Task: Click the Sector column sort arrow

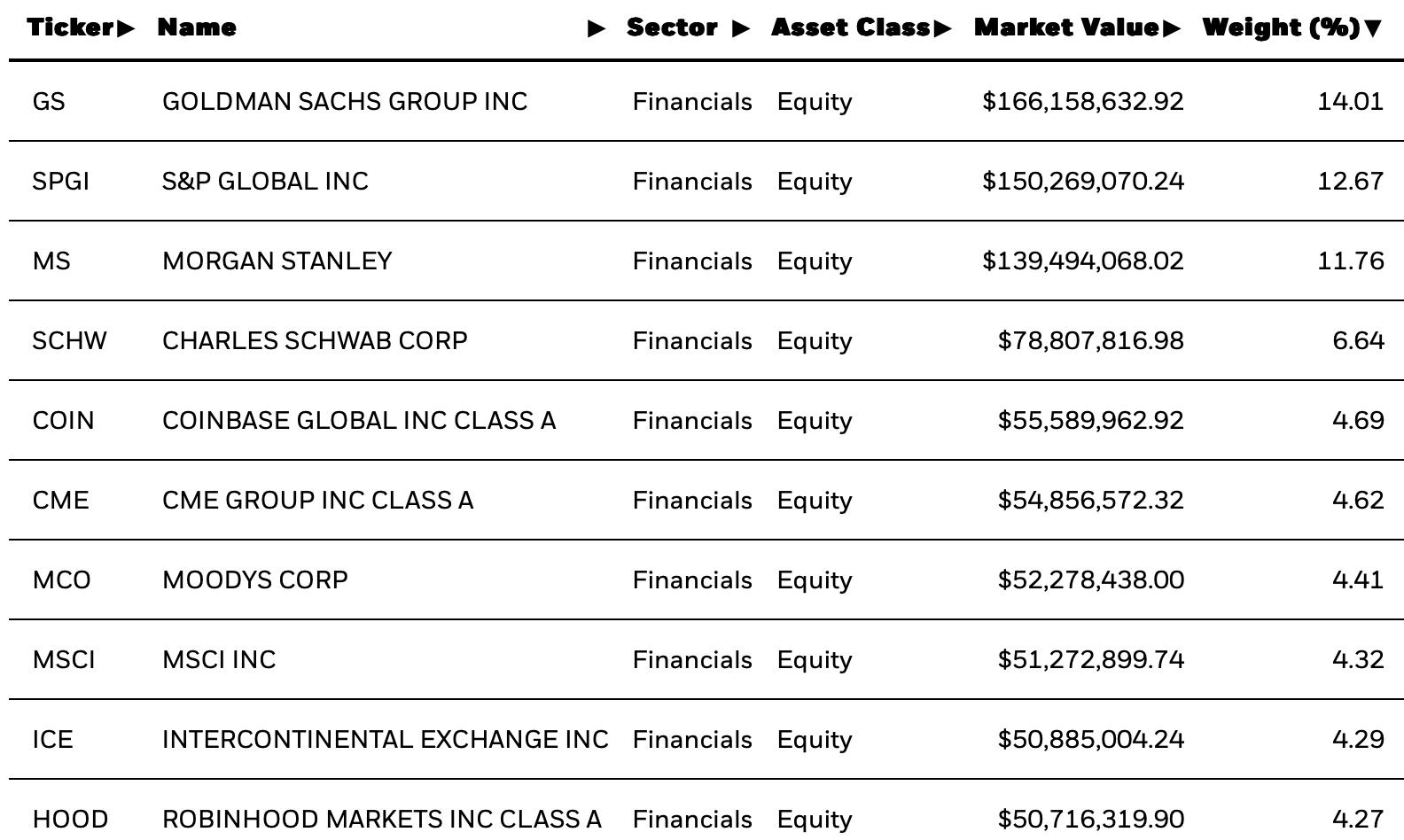Action: point(741,28)
